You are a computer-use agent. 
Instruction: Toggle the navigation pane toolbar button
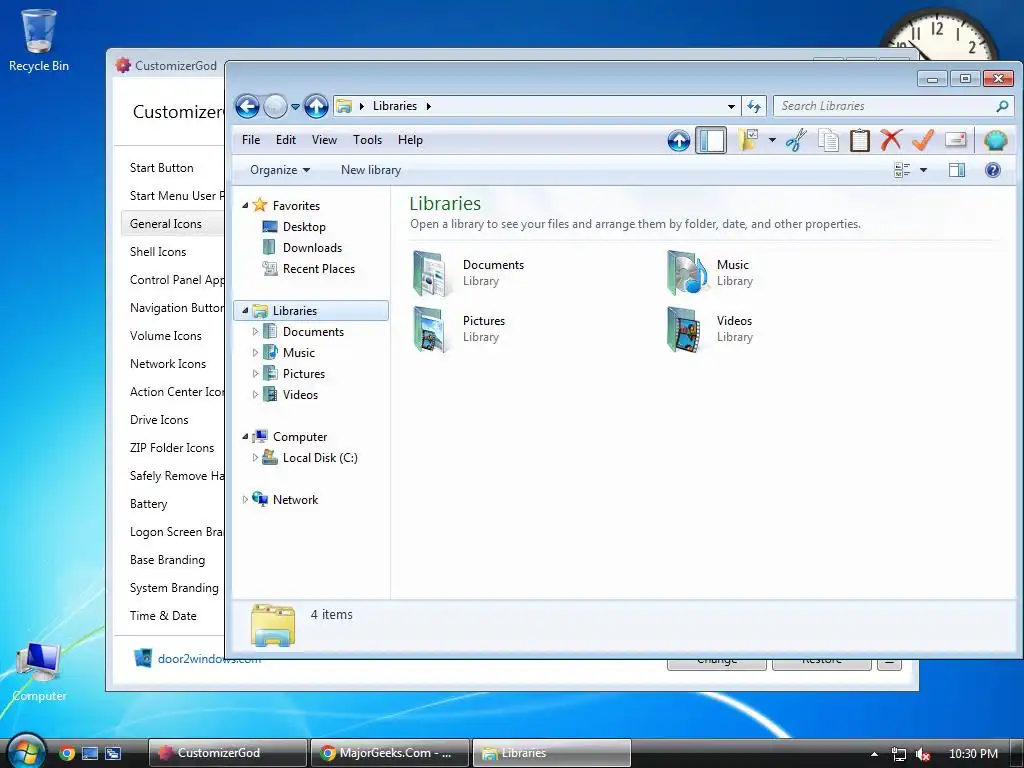pos(711,140)
